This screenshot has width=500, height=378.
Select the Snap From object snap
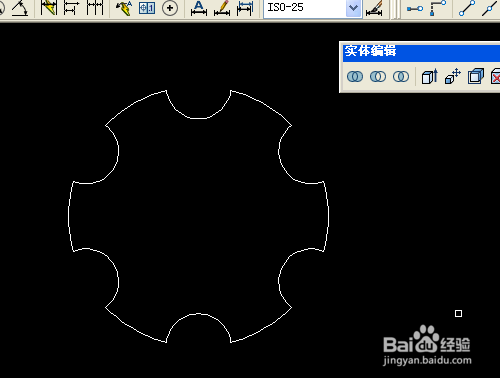pyautogui.click(x=438, y=8)
